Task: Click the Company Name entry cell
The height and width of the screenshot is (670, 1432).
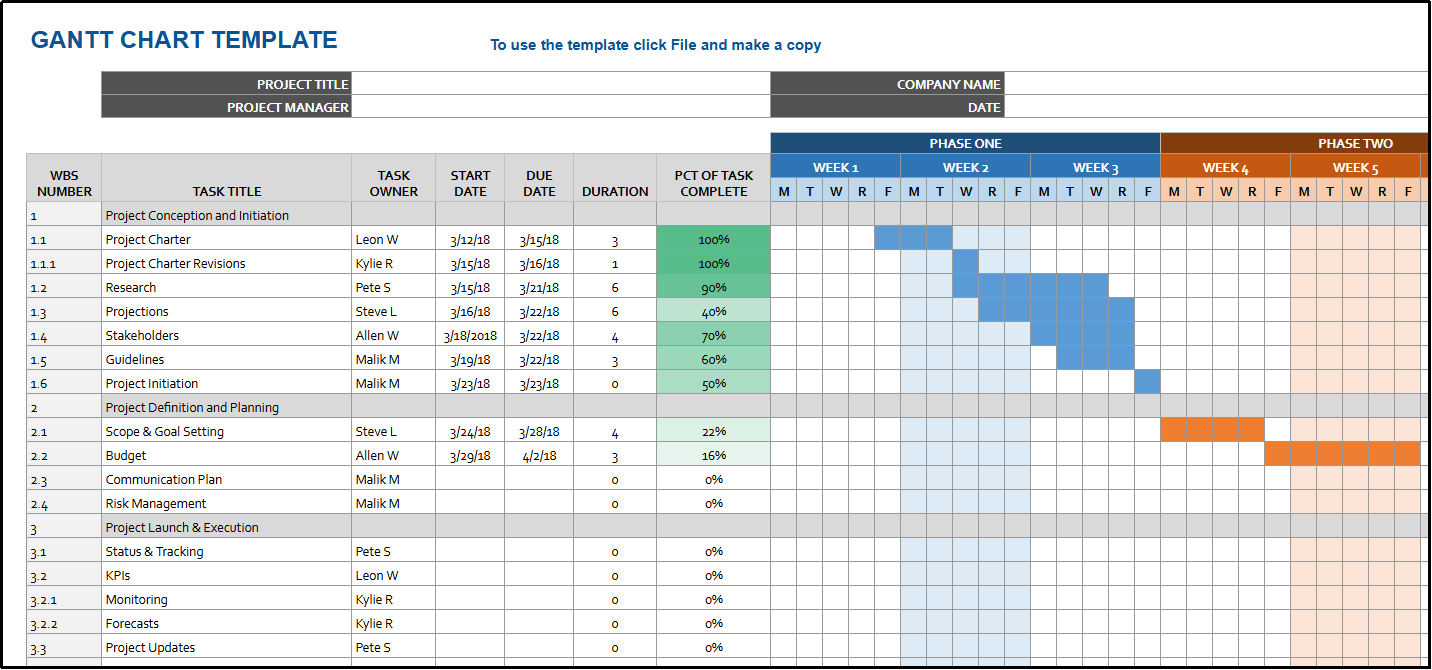Action: click(x=1215, y=84)
